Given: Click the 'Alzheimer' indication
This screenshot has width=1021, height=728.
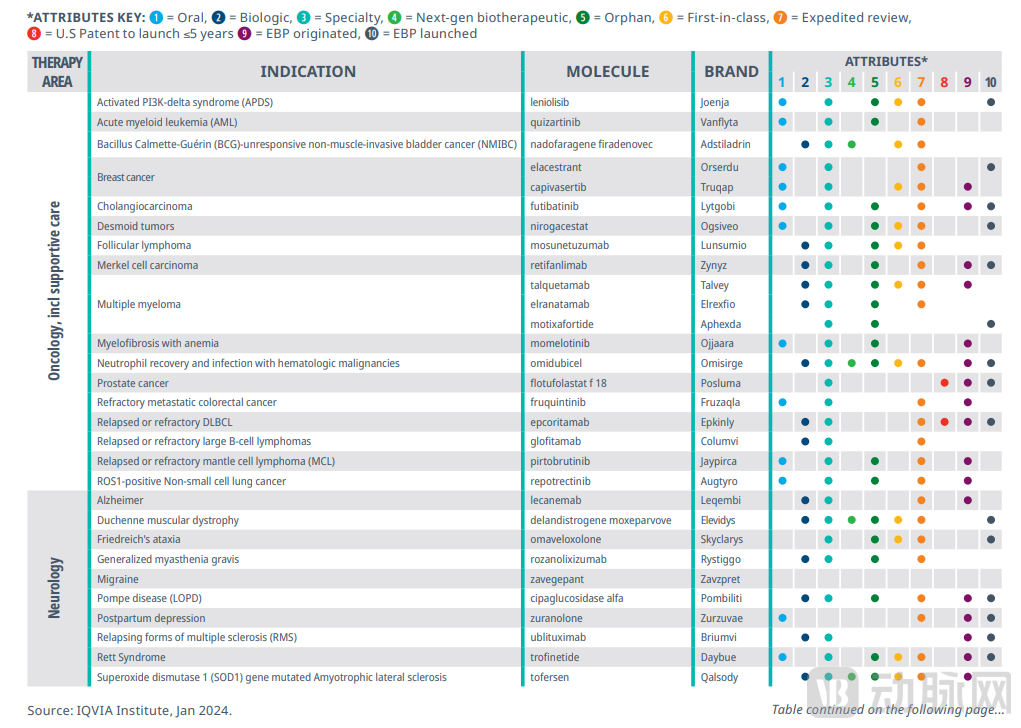Looking at the screenshot, I should coord(120,500).
